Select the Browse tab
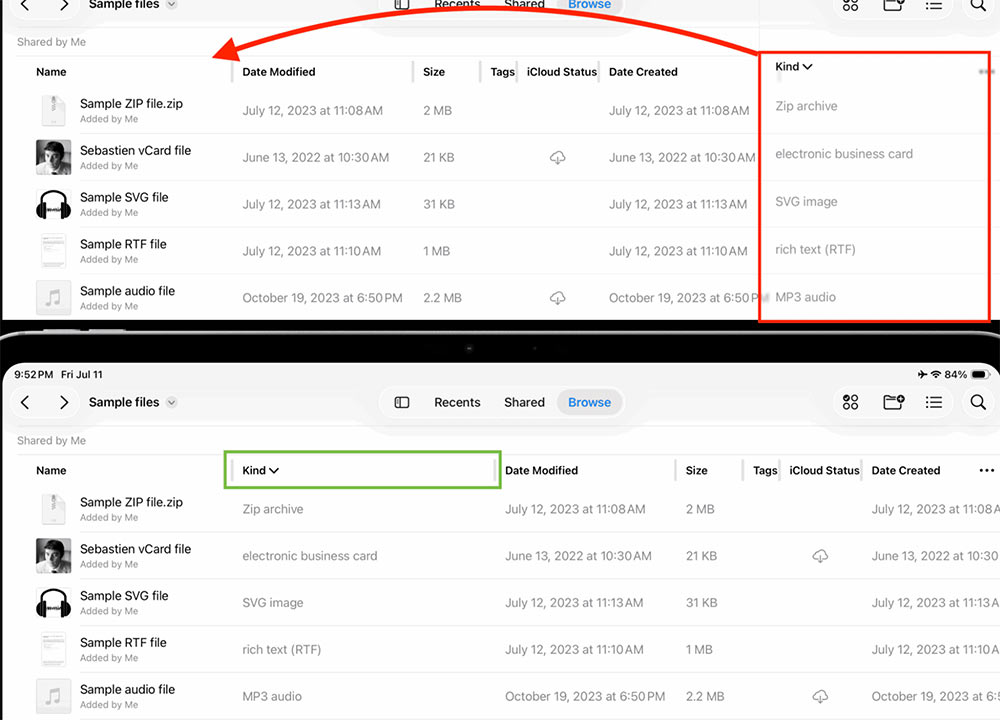1000x720 pixels. (589, 402)
